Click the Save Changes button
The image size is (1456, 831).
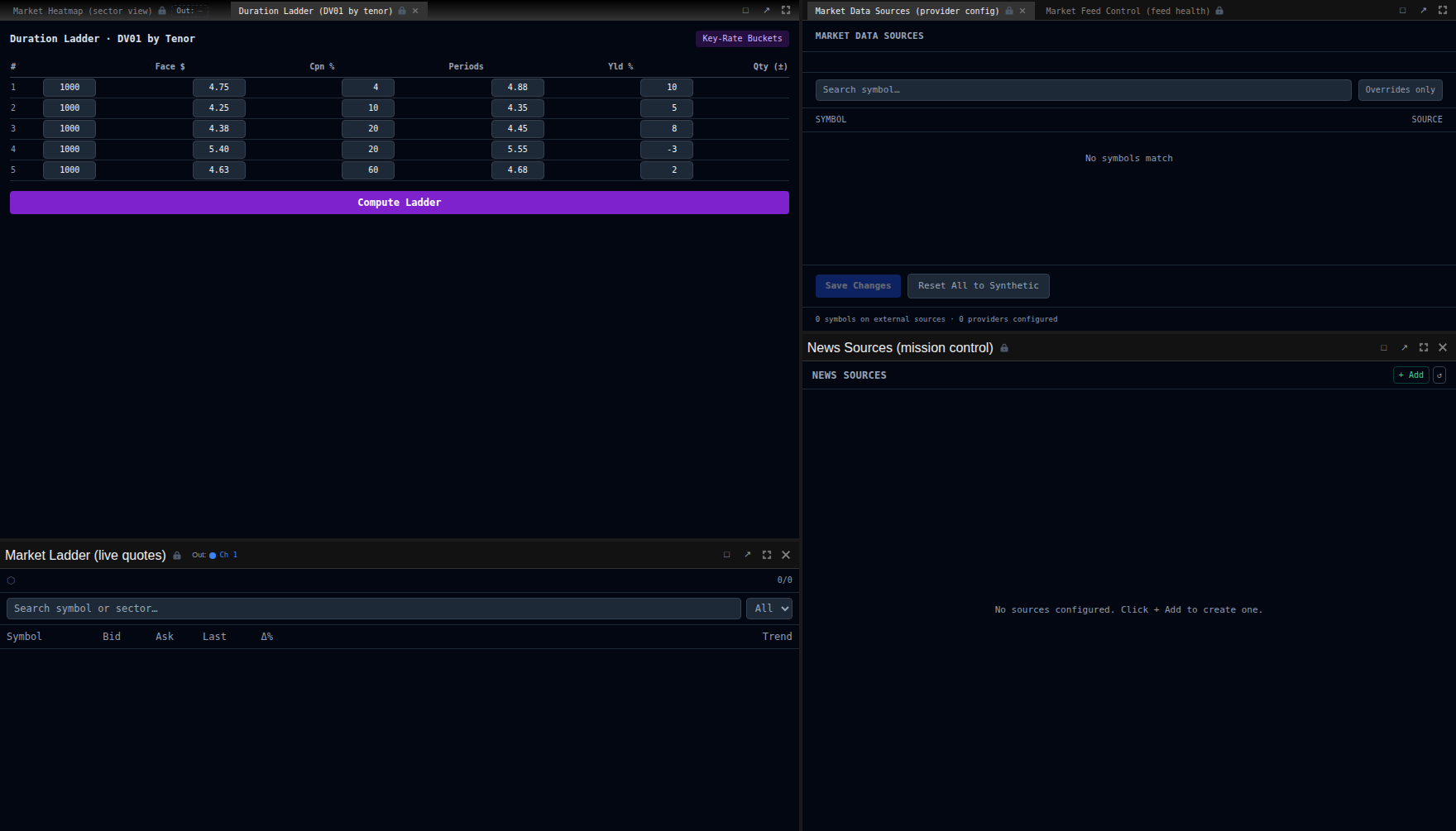(x=858, y=286)
